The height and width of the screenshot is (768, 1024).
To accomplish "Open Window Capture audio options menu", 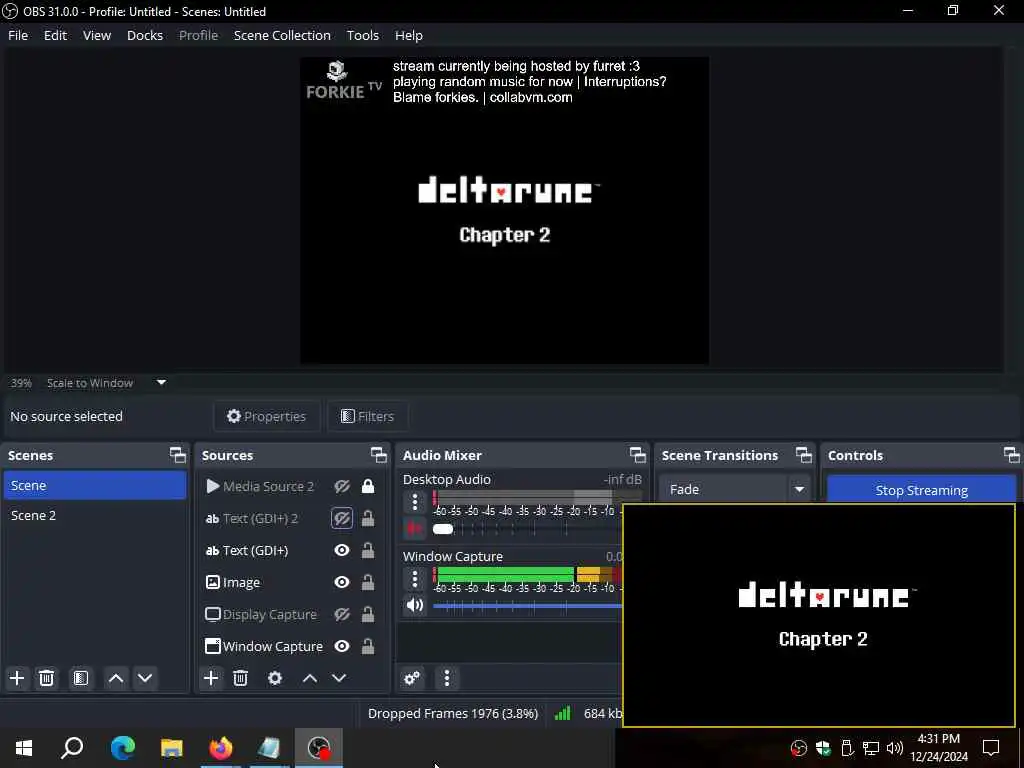I will point(415,579).
